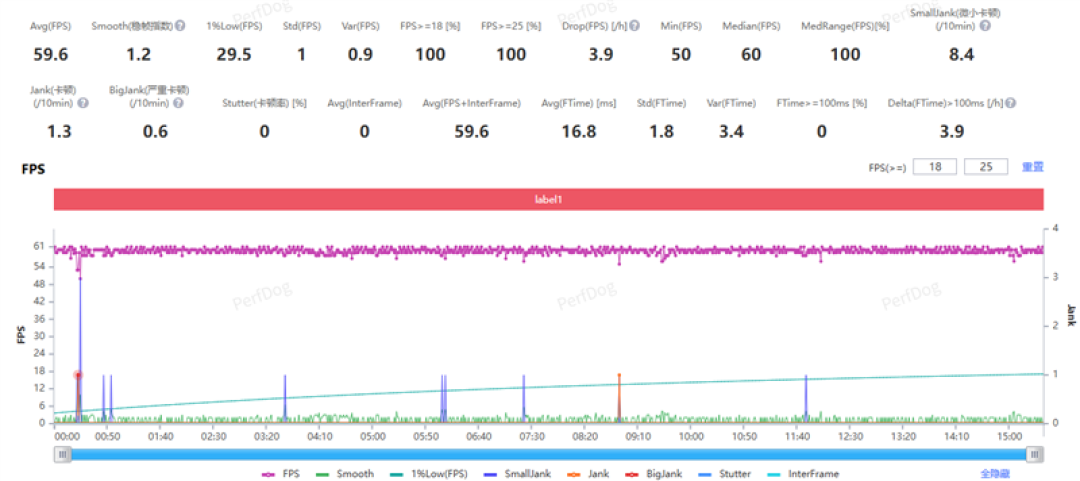Open help icon beside BigJank (/10min)

[x=178, y=103]
